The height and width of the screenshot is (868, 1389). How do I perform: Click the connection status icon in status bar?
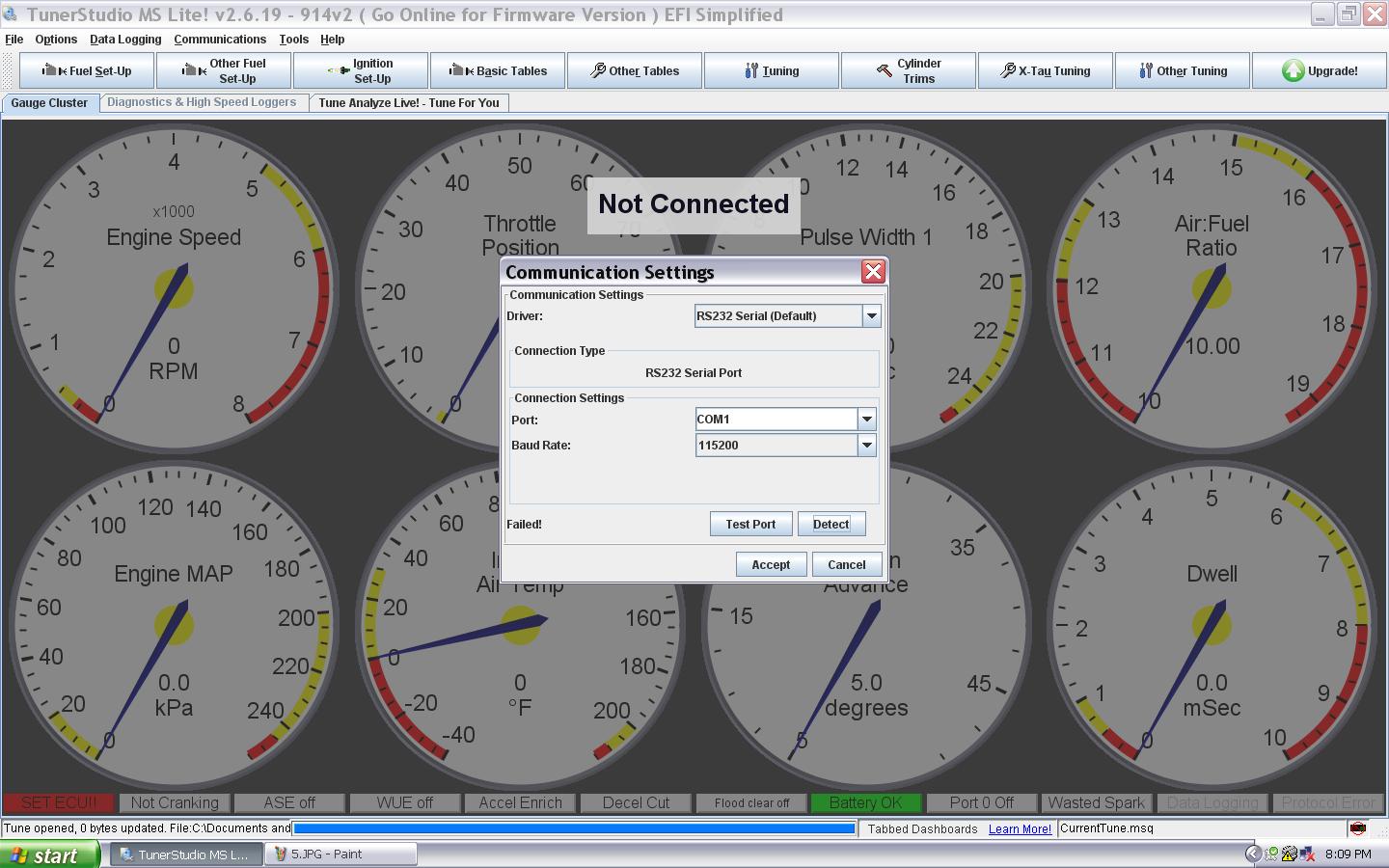click(x=1358, y=828)
